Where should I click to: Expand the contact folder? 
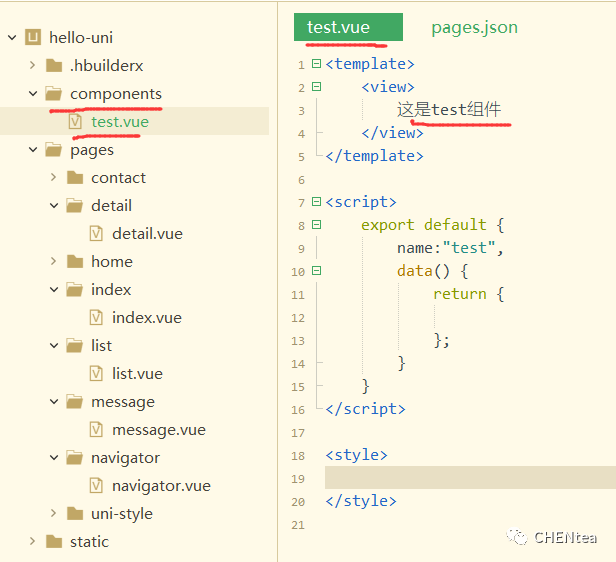(54, 178)
